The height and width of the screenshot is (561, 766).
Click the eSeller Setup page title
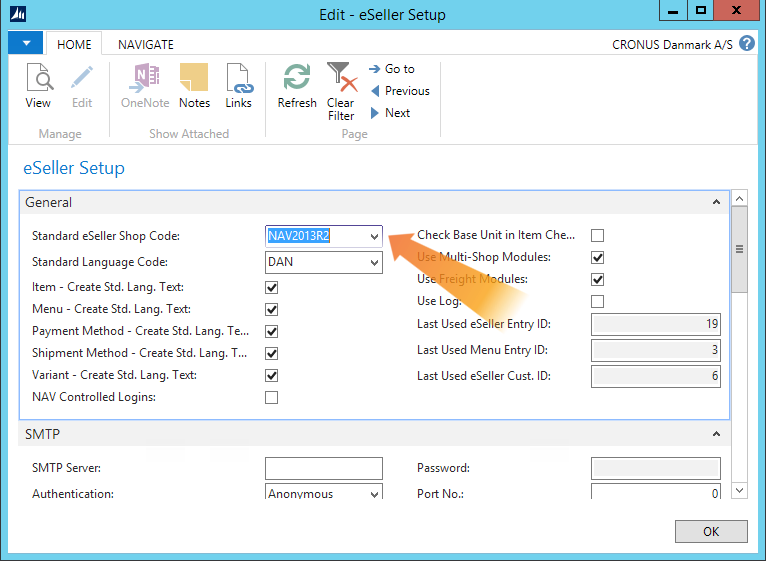tap(74, 168)
